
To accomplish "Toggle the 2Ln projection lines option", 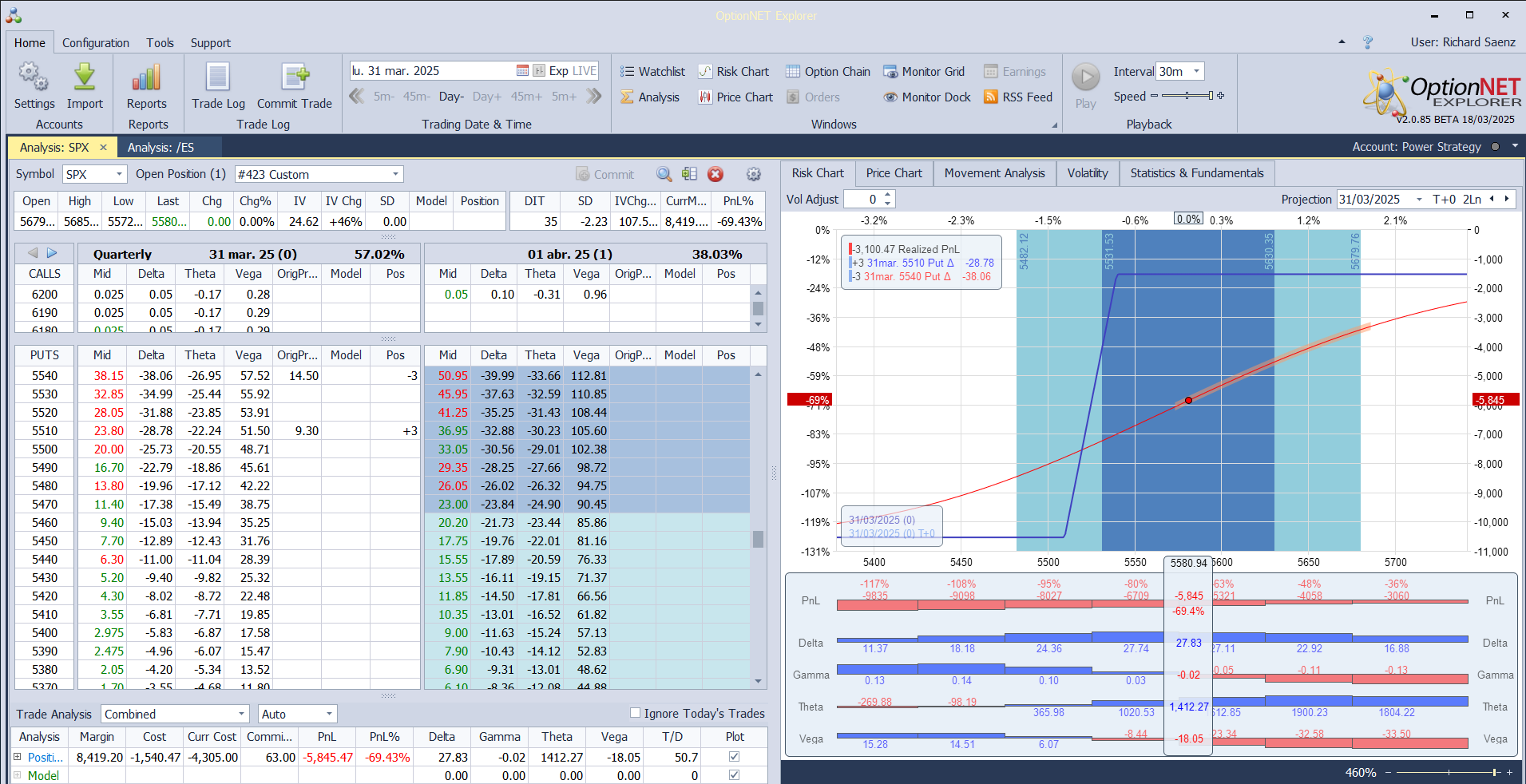I will pos(1472,199).
